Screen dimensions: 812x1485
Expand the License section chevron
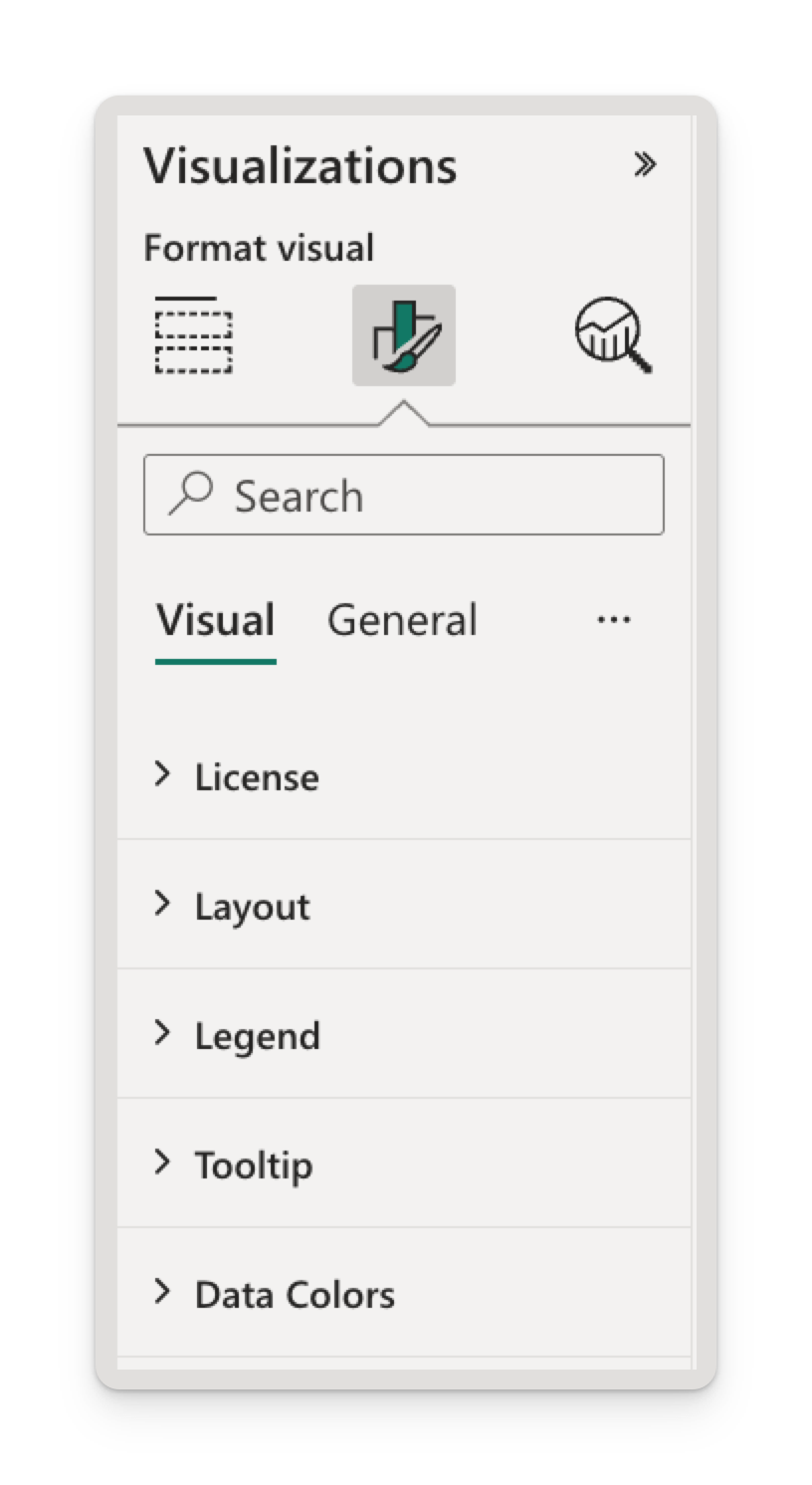pyautogui.click(x=162, y=774)
